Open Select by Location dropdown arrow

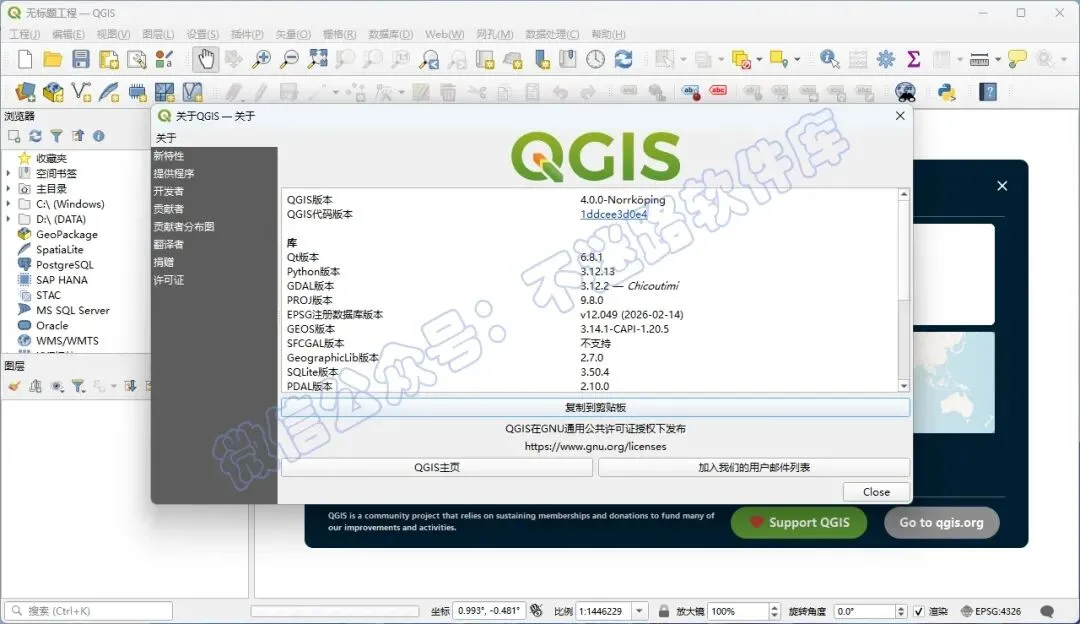pos(797,60)
